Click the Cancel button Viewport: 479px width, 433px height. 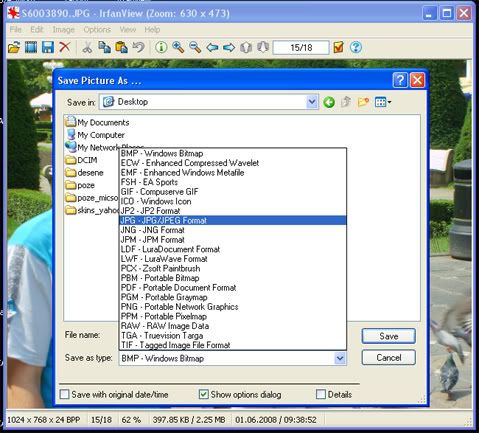(389, 357)
